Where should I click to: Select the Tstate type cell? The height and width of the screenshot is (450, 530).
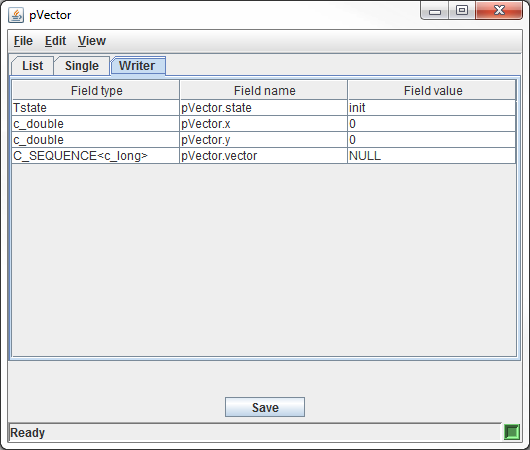pos(96,108)
